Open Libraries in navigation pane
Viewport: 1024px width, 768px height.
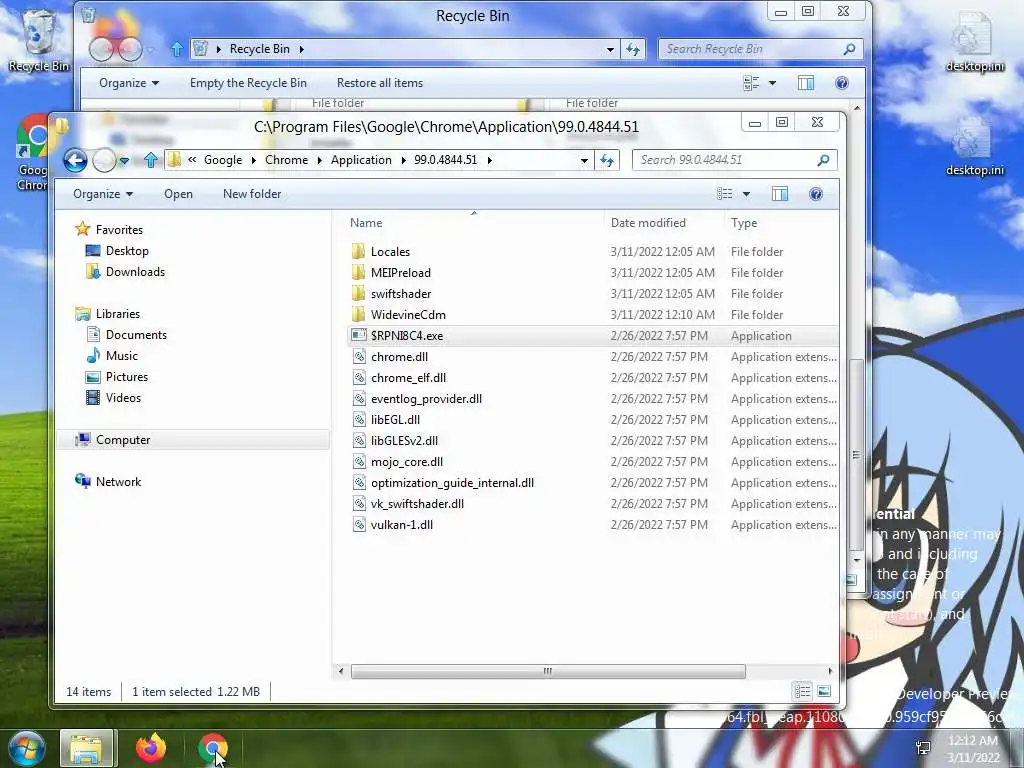pos(118,313)
